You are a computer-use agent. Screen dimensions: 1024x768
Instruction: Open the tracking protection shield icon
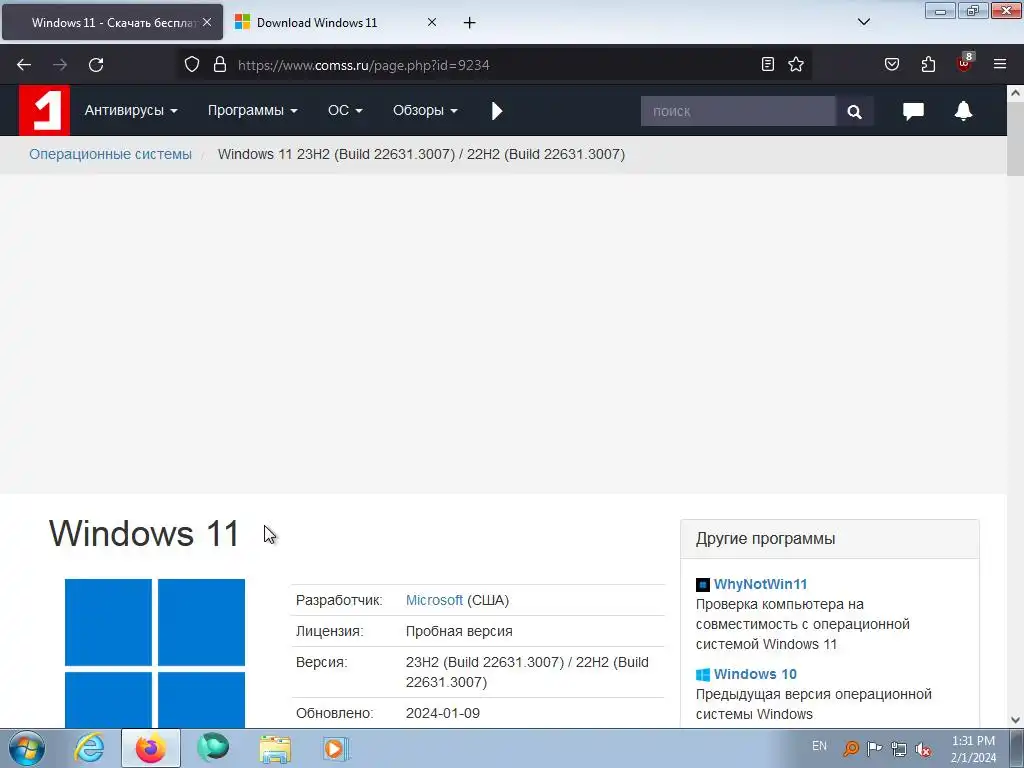(191, 64)
